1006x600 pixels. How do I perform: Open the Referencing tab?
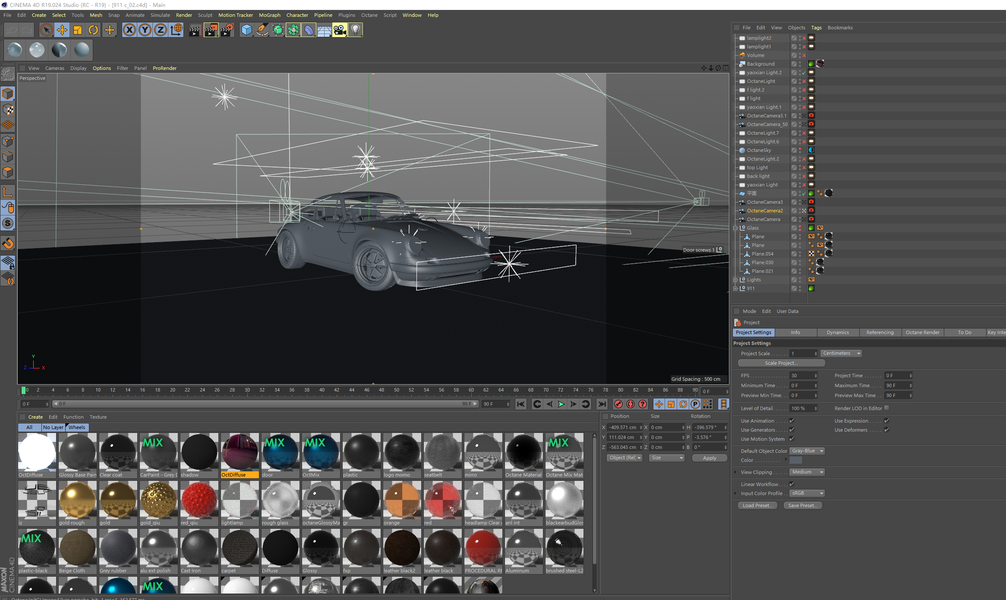pos(880,332)
